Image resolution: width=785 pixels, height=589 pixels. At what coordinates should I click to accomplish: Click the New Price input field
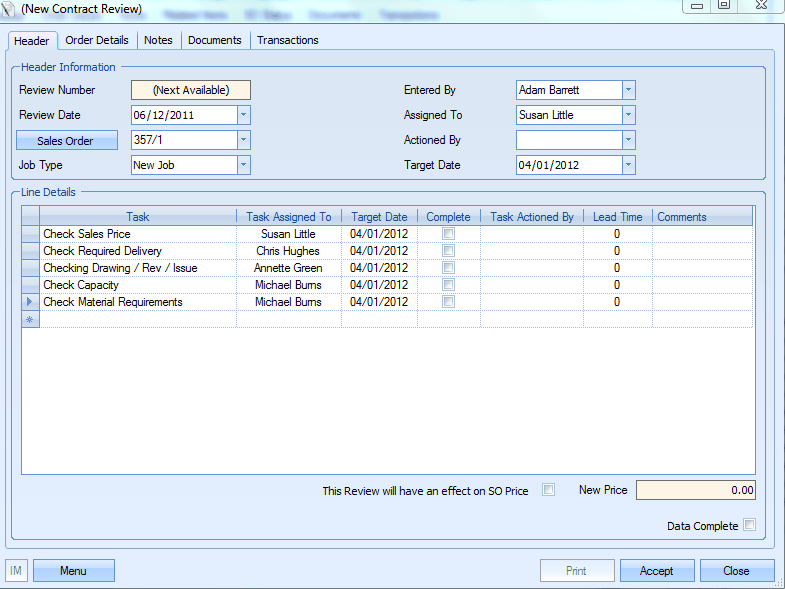(x=695, y=490)
